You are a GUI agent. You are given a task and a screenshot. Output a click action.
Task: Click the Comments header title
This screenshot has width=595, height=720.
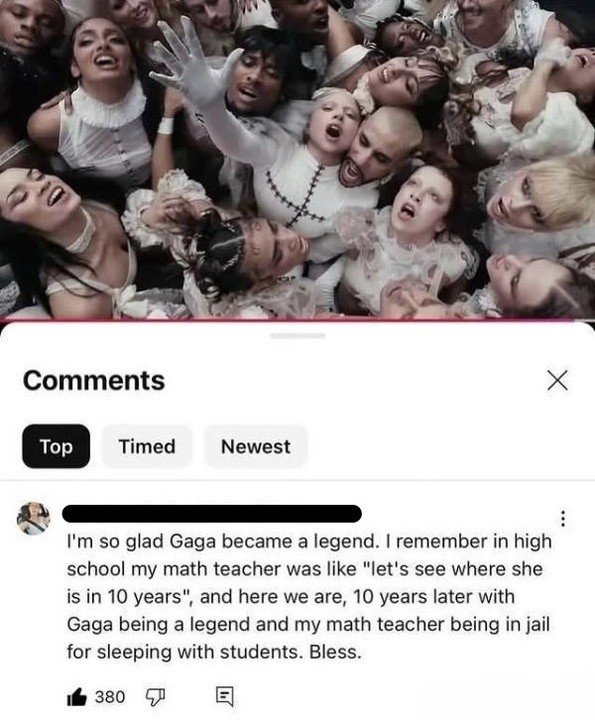click(94, 381)
